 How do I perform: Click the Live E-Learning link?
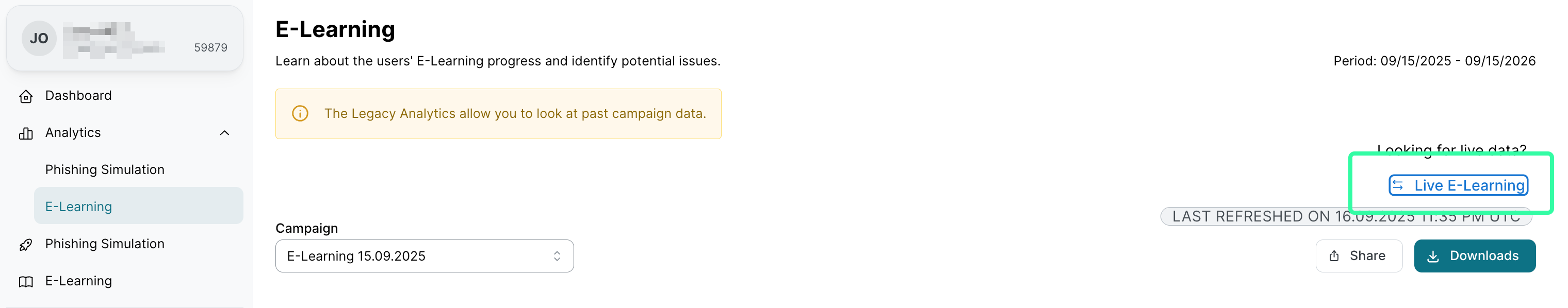click(1468, 185)
